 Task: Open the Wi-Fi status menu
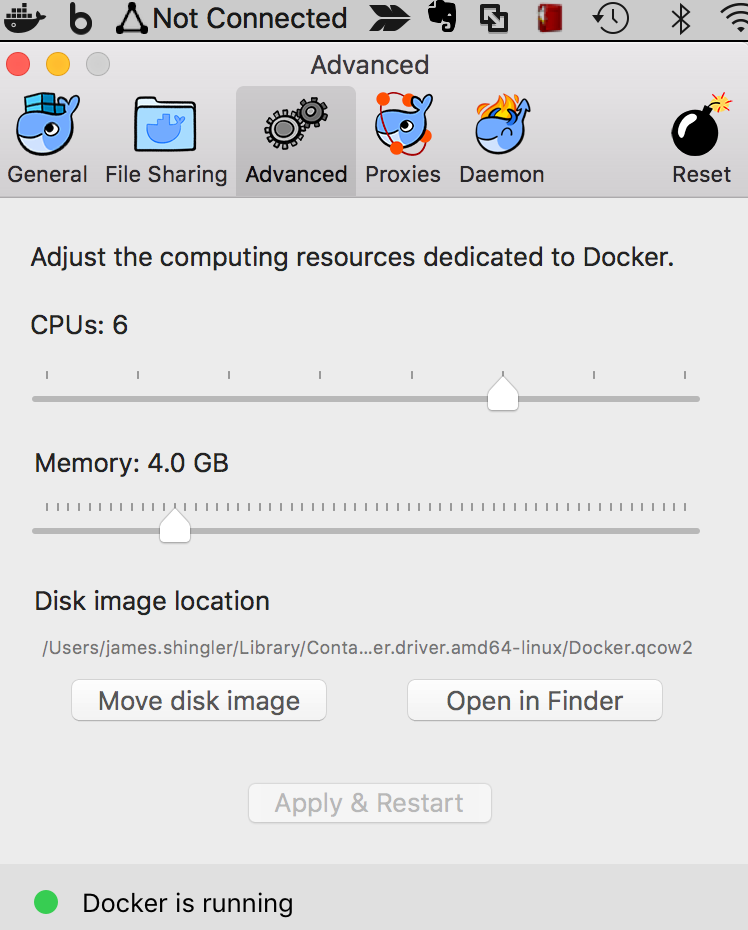tap(735, 18)
